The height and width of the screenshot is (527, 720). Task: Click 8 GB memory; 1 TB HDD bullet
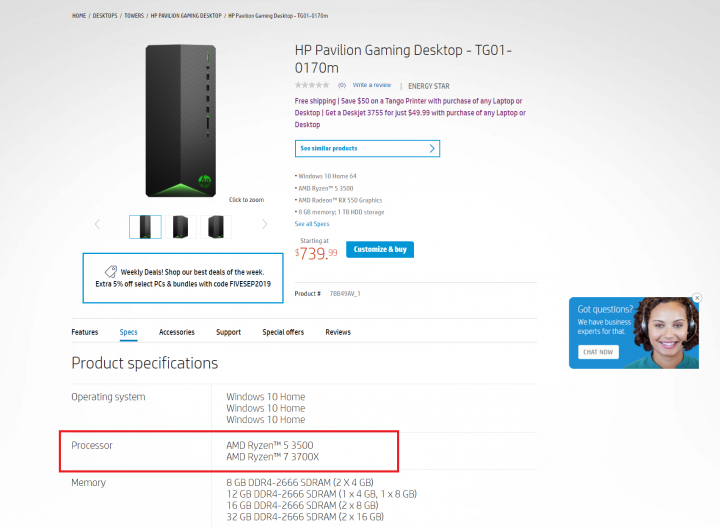(341, 212)
